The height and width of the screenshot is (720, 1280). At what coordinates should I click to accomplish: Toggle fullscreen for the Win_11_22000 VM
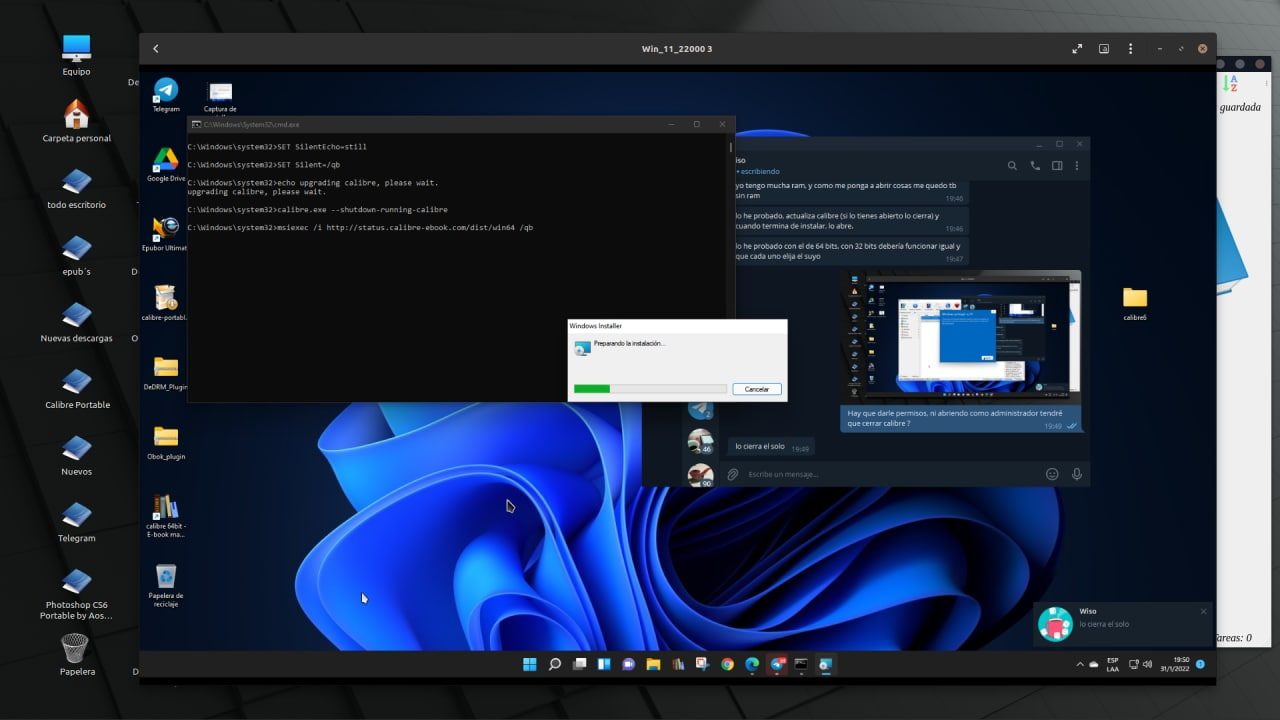[x=1077, y=49]
